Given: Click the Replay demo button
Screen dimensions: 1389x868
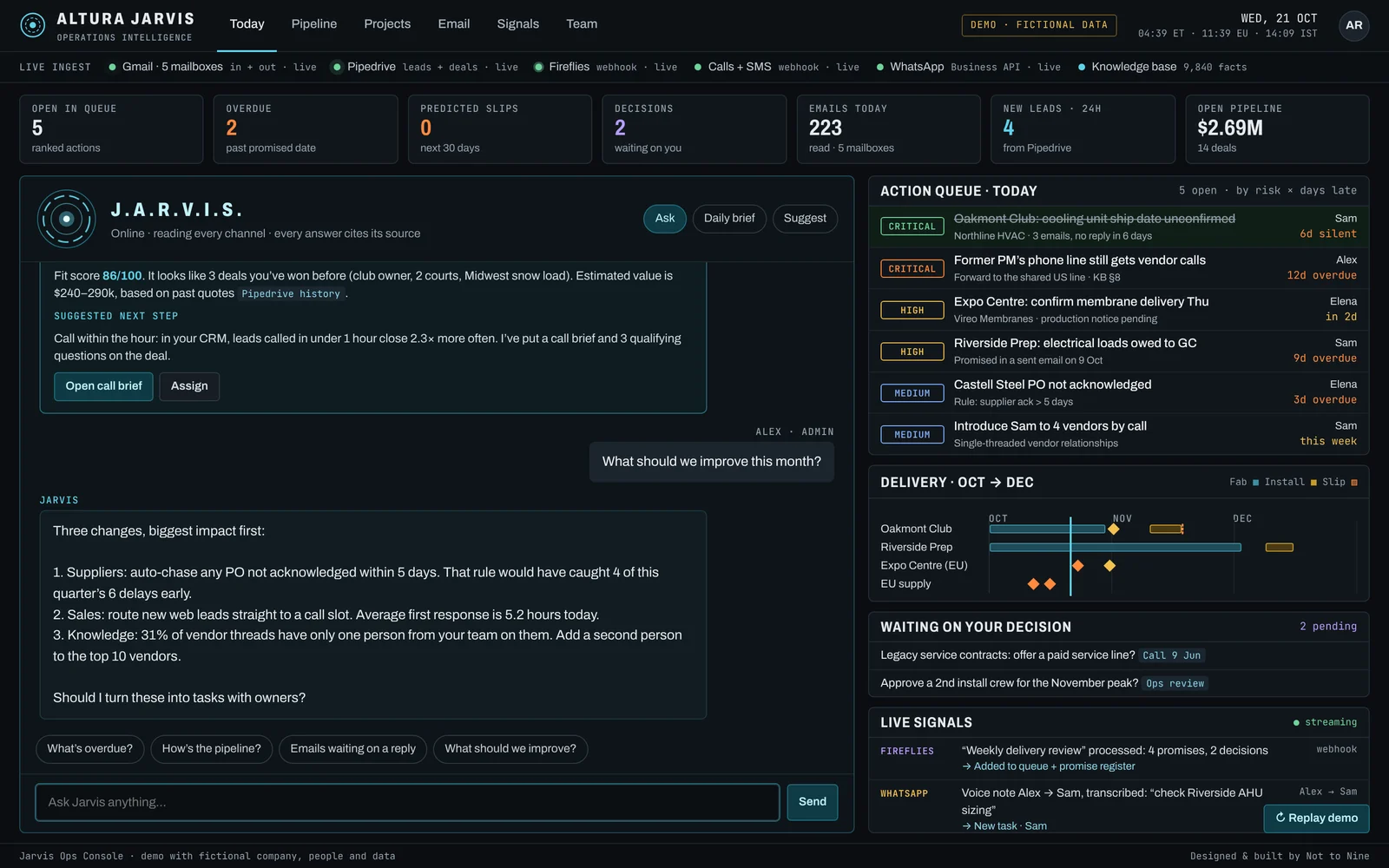Looking at the screenshot, I should [x=1316, y=819].
